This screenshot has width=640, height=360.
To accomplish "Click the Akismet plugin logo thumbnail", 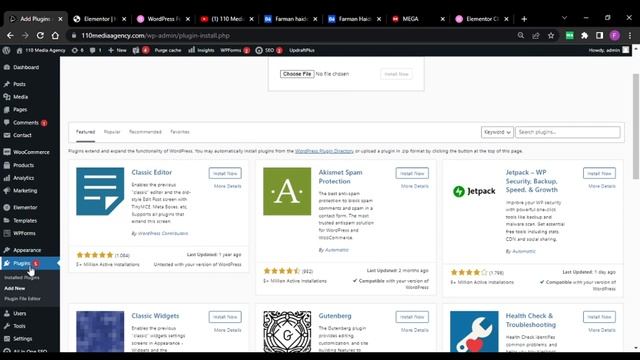I will point(287,191).
